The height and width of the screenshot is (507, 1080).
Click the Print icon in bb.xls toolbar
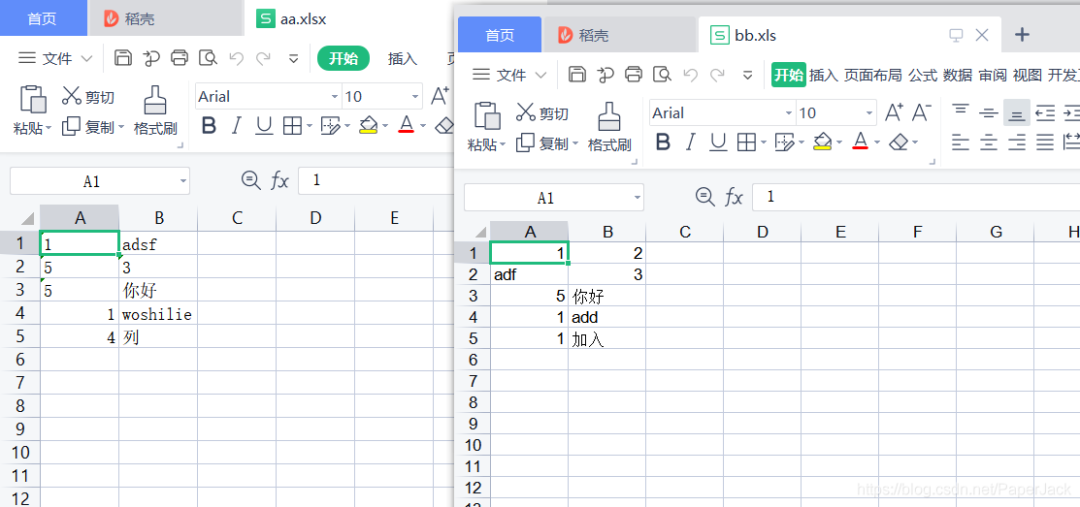[x=633, y=74]
